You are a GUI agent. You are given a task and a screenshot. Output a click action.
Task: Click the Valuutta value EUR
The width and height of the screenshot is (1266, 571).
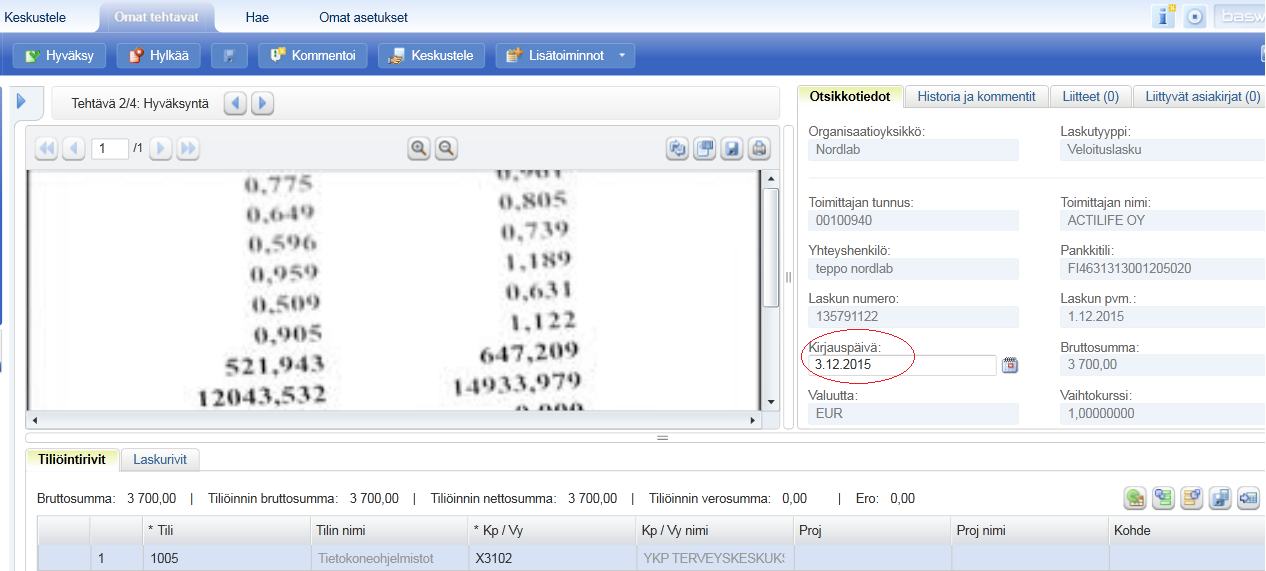(x=913, y=413)
